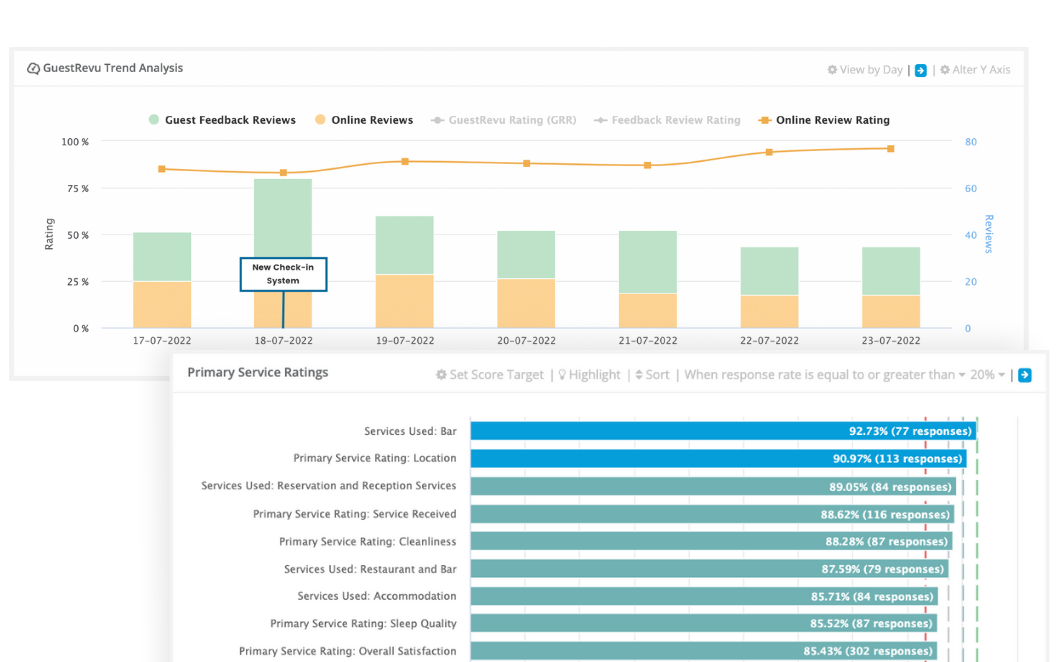1058x662 pixels.
Task: Click the 'Services Used: Bar' label
Action: point(410,431)
